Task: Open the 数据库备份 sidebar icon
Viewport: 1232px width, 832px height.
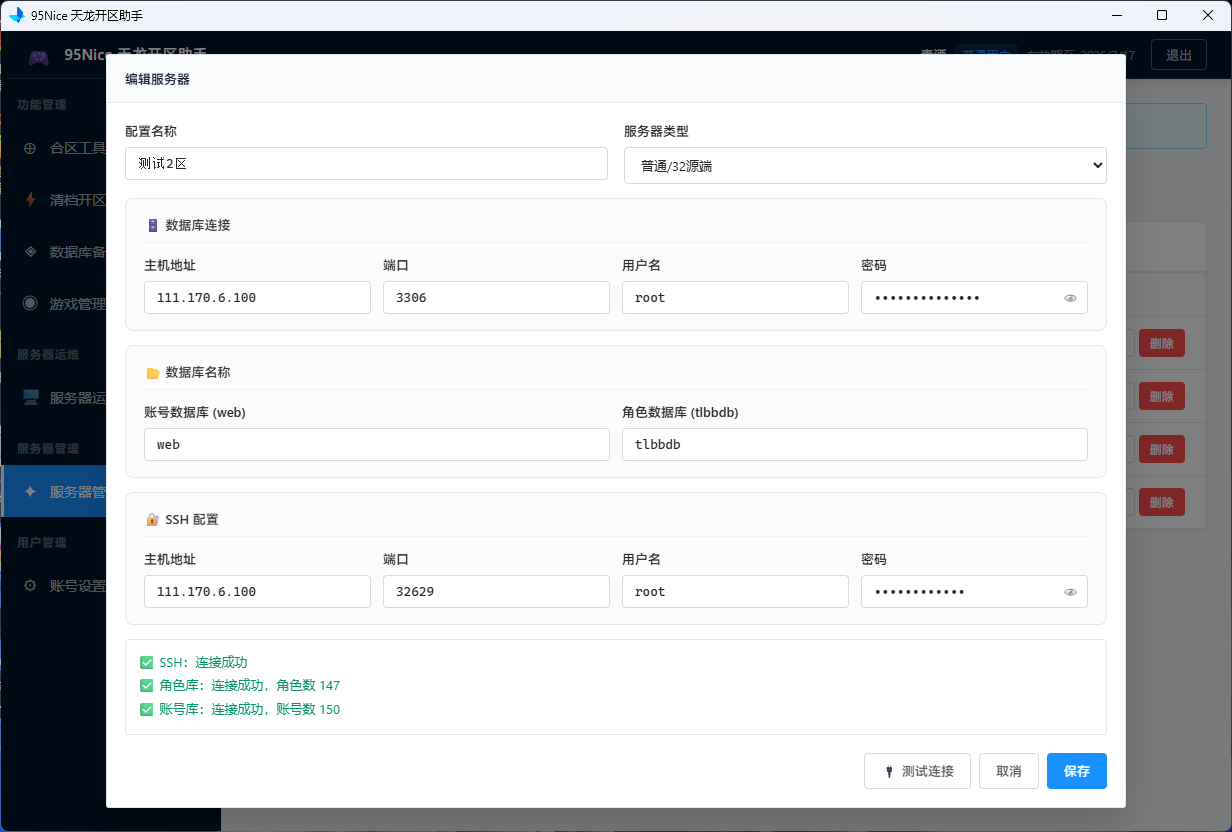Action: 30,252
